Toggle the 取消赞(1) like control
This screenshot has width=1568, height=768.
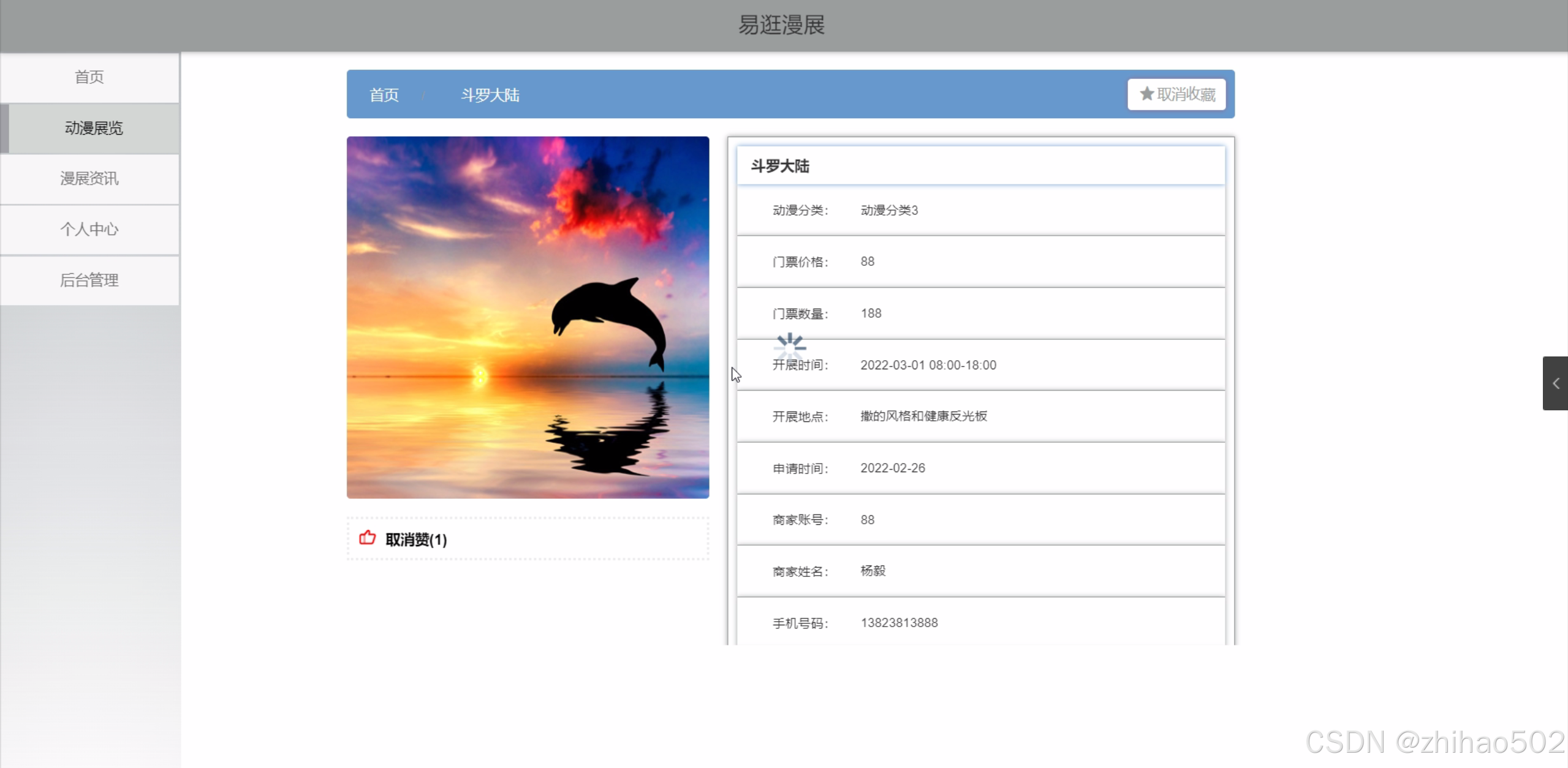tap(415, 540)
